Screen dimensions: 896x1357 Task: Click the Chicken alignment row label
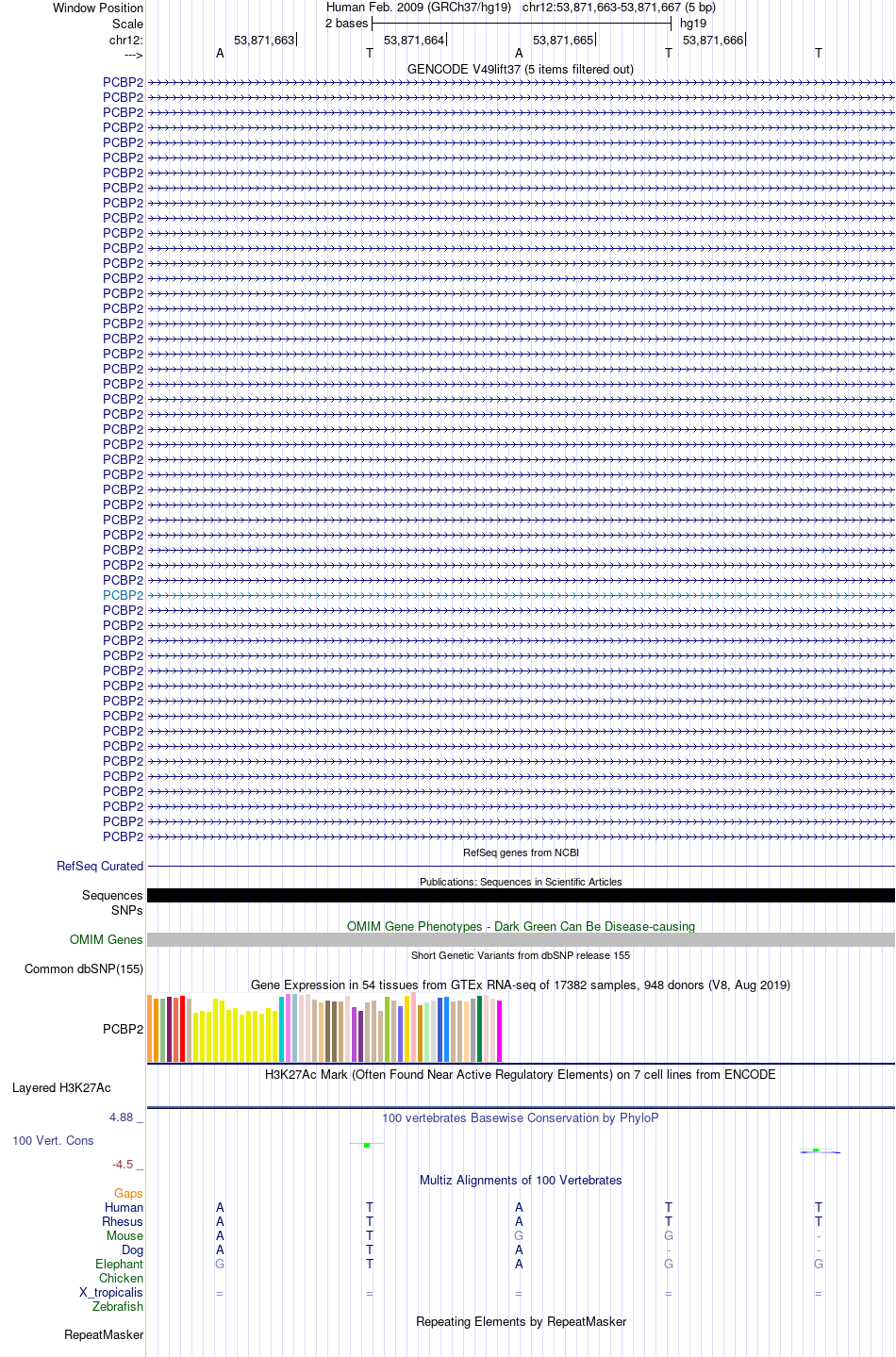tap(122, 1278)
